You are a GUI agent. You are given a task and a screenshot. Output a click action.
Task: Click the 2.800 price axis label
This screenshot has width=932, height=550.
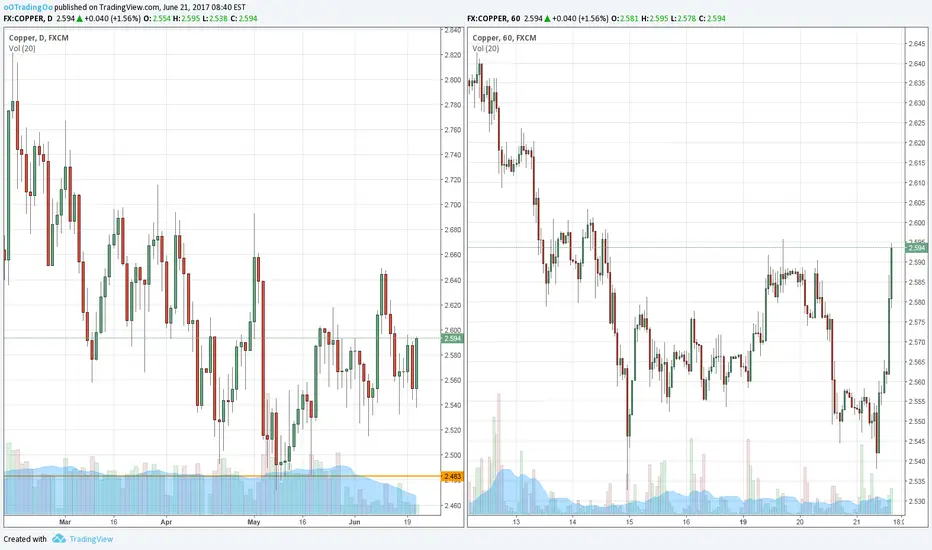click(452, 80)
